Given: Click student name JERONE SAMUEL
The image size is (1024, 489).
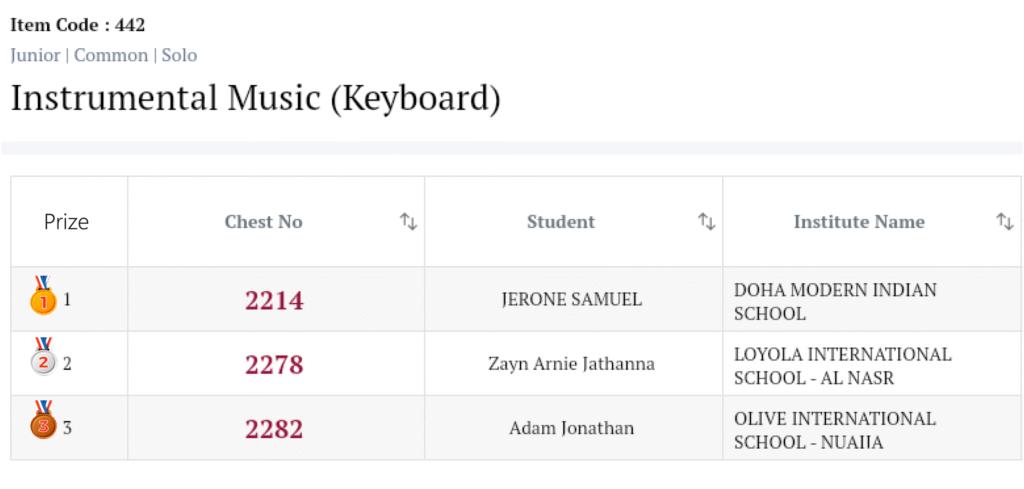Looking at the screenshot, I should click(x=571, y=300).
